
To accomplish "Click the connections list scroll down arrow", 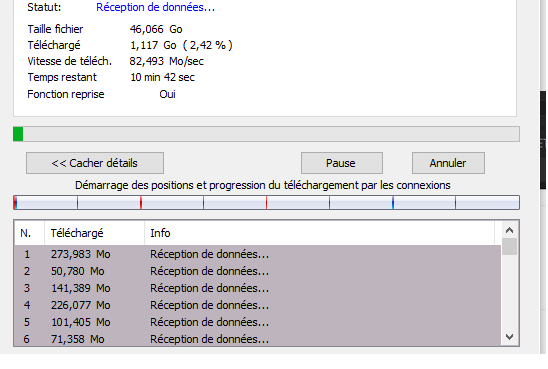I will coord(510,337).
